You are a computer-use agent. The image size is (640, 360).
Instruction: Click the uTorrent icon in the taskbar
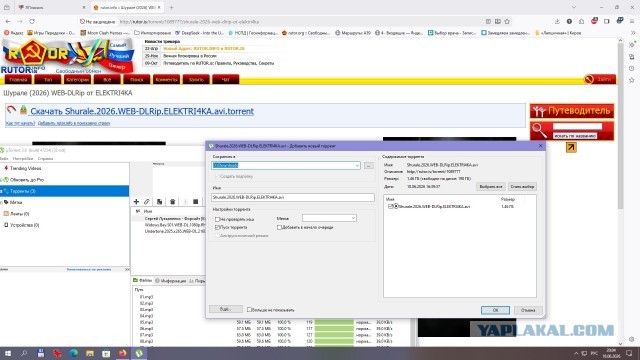point(139,353)
